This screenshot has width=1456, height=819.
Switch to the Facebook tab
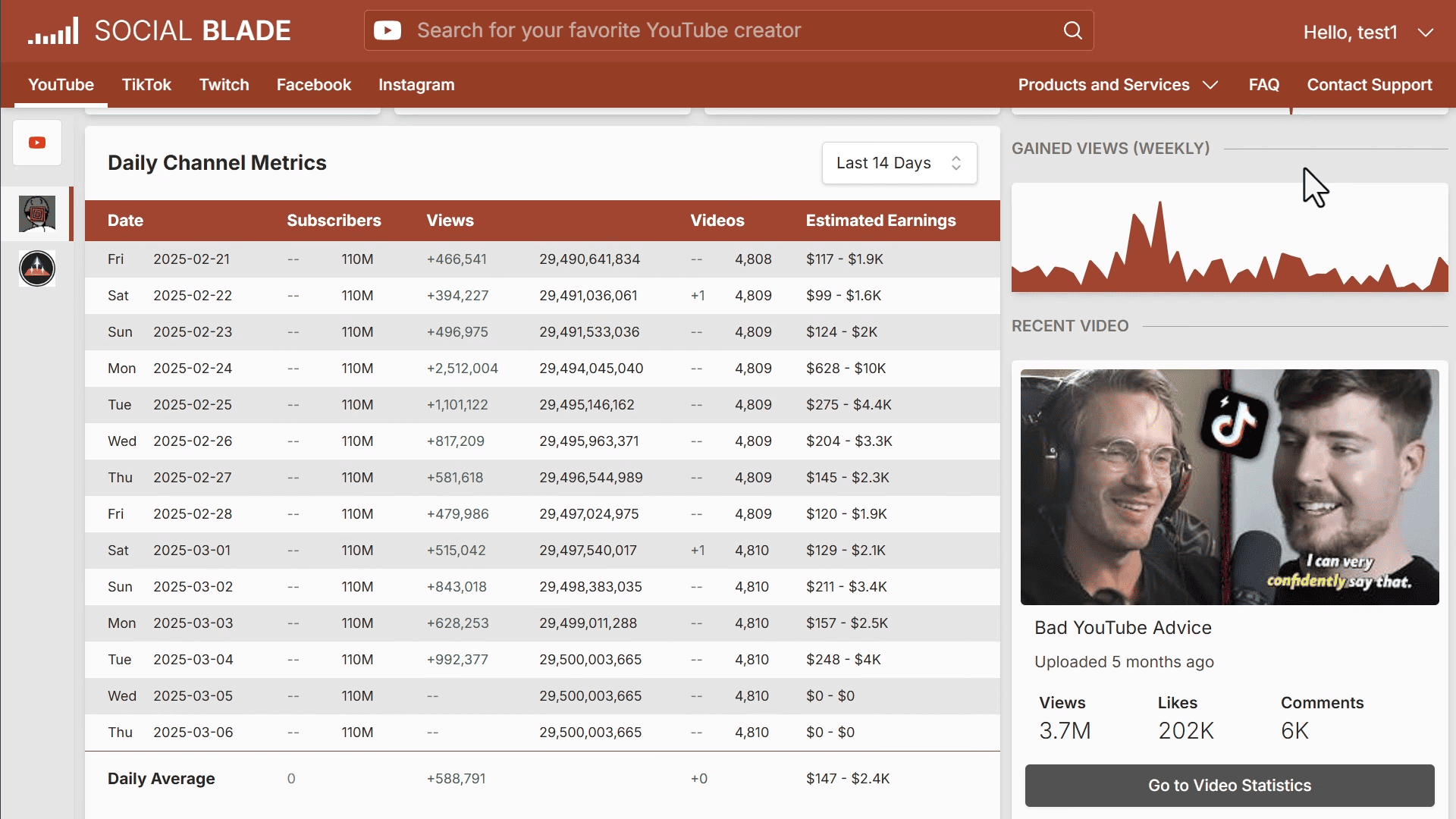click(x=314, y=85)
